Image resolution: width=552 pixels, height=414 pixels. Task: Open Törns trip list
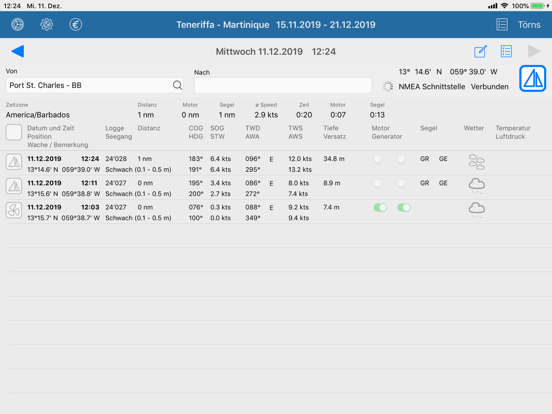(529, 25)
